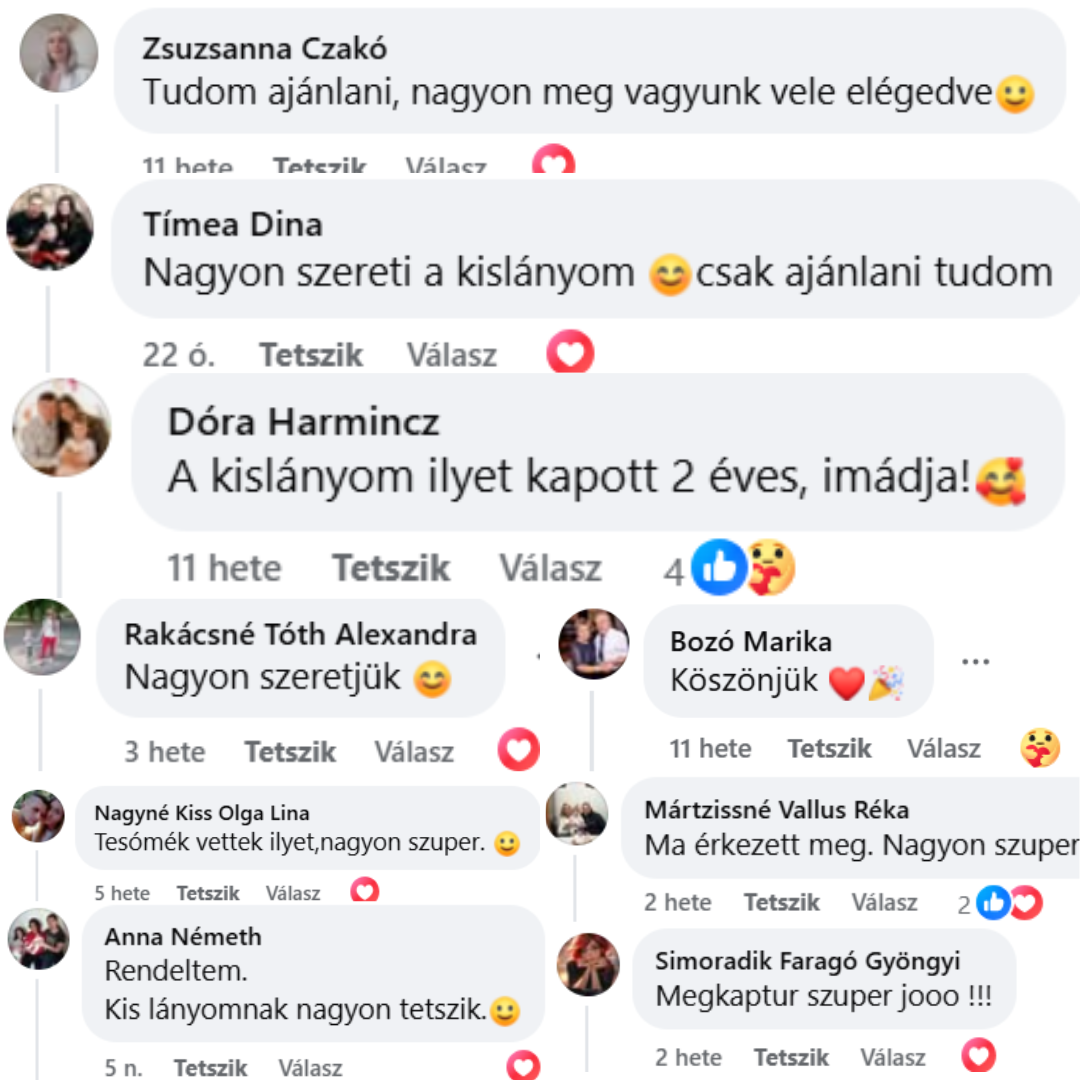The image size is (1080, 1080).
Task: Click Tetszik under Simoradik Faragó Gyöngyi's comment
Action: (791, 1057)
